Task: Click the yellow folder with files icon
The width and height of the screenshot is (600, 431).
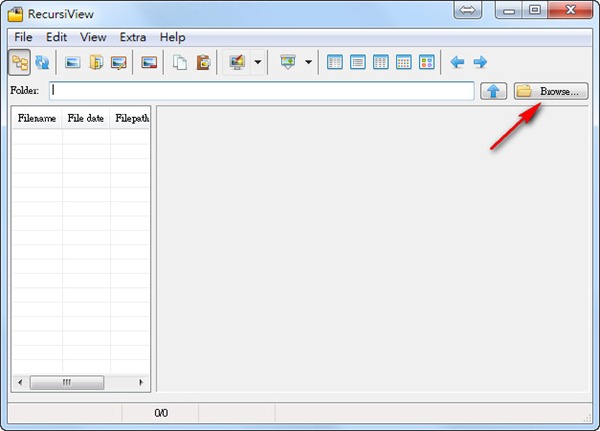Action: pyautogui.click(x=96, y=62)
